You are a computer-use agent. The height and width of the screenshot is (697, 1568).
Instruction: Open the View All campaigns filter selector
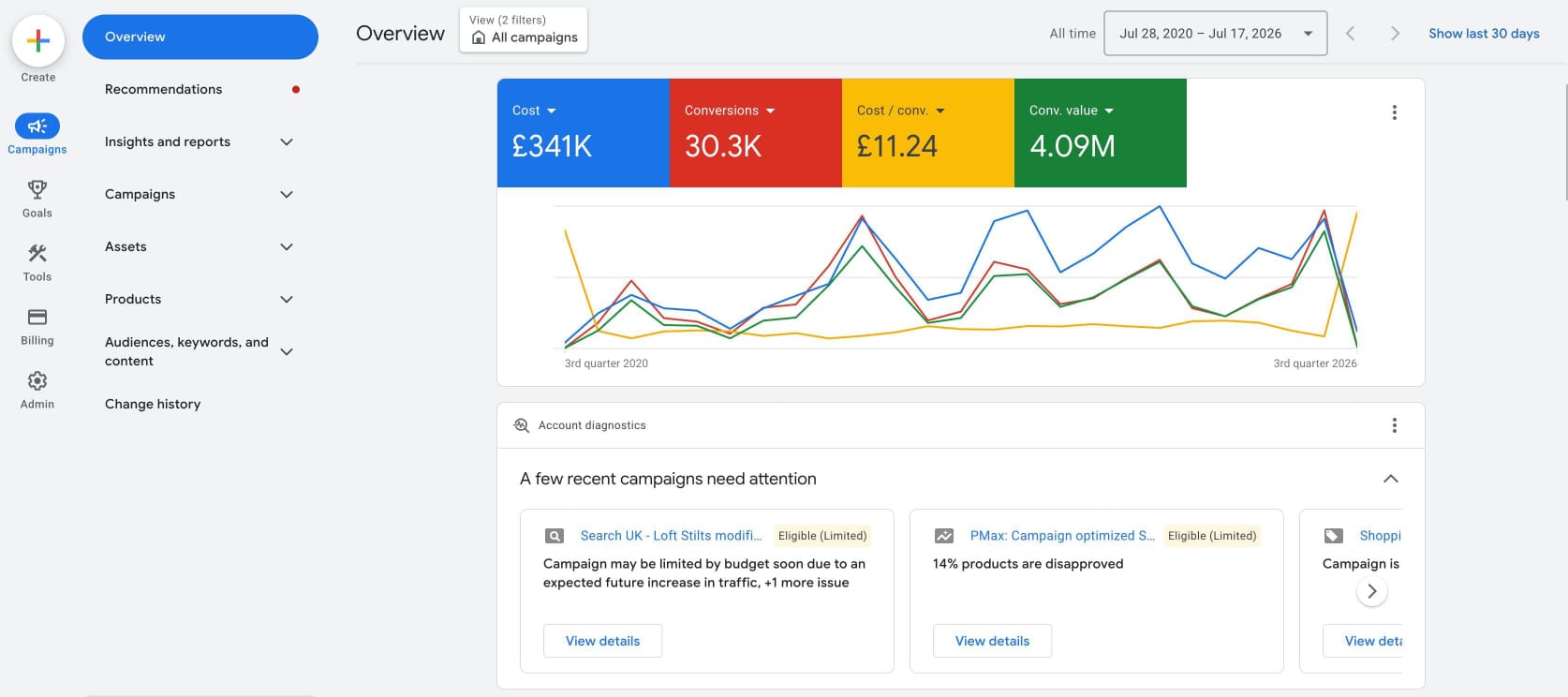(524, 30)
